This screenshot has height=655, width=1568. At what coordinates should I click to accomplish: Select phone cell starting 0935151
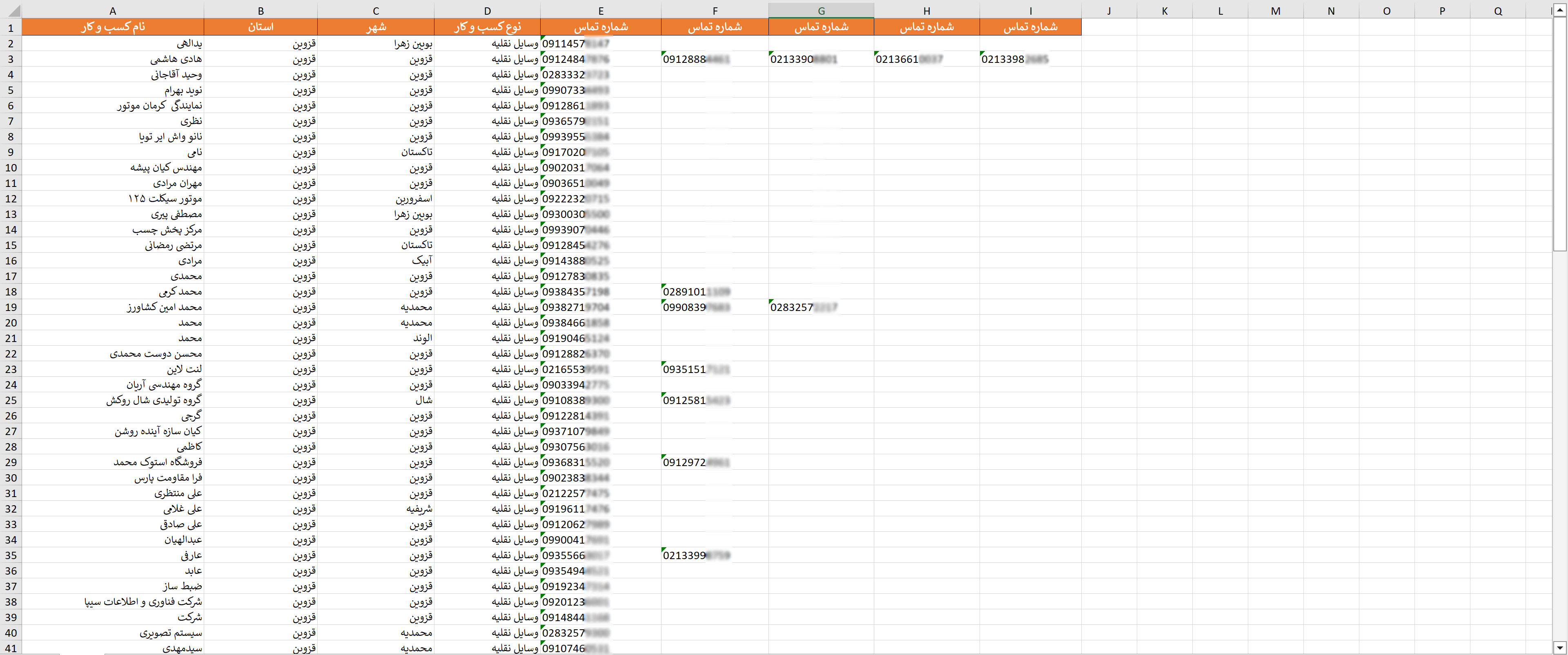pyautogui.click(x=715, y=369)
